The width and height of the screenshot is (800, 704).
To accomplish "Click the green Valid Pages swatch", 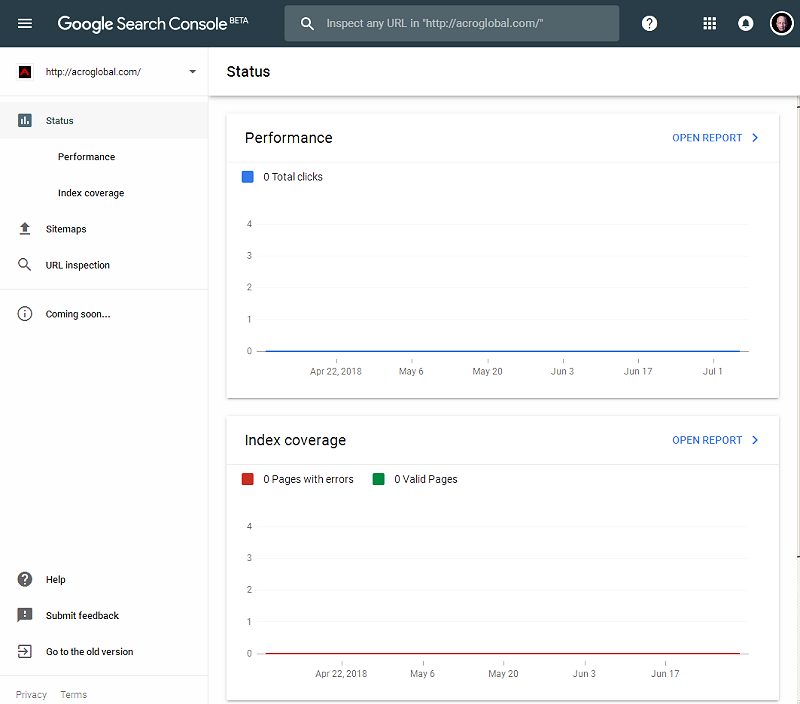I will click(379, 479).
